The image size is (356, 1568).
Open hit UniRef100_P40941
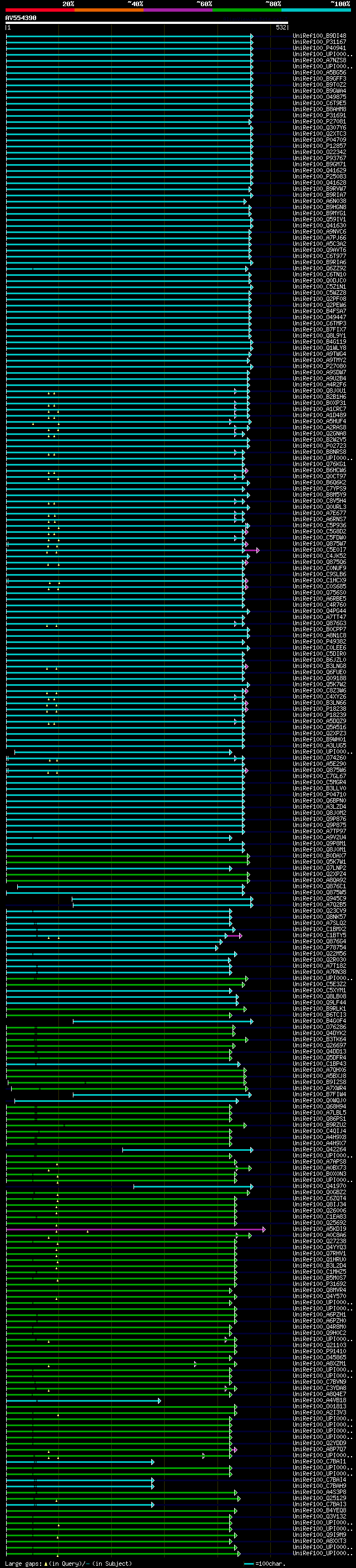tap(319, 48)
